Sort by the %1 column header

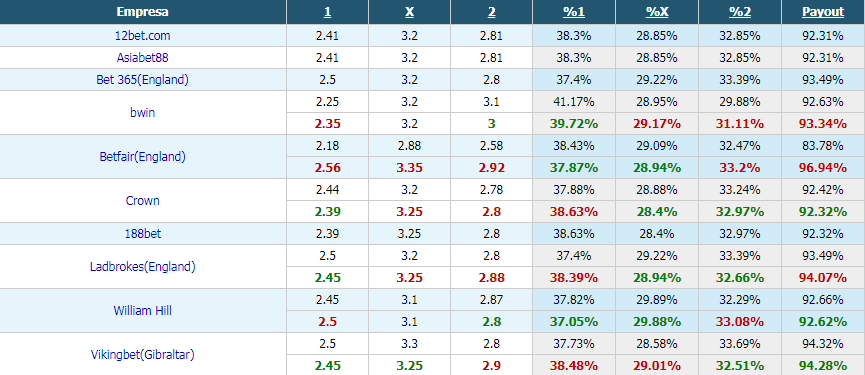click(574, 12)
